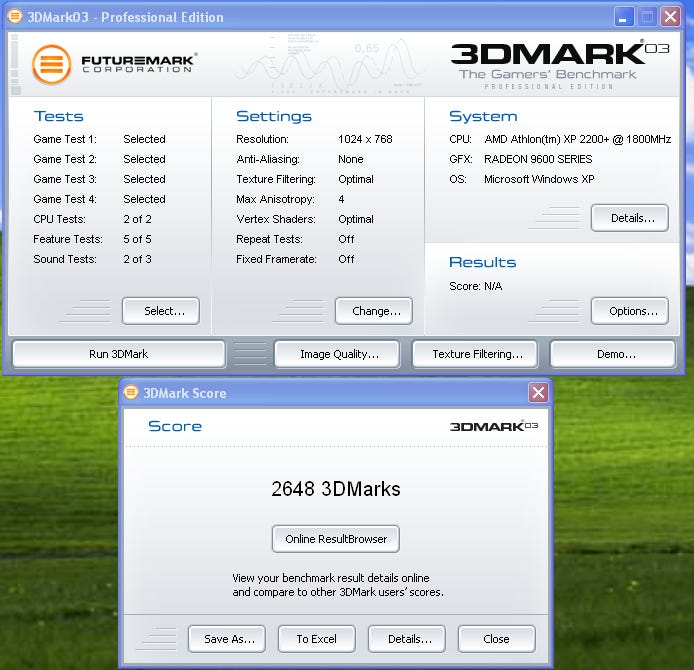Click the '1024 x 768' resolution value
The width and height of the screenshot is (694, 670).
pyautogui.click(x=365, y=139)
